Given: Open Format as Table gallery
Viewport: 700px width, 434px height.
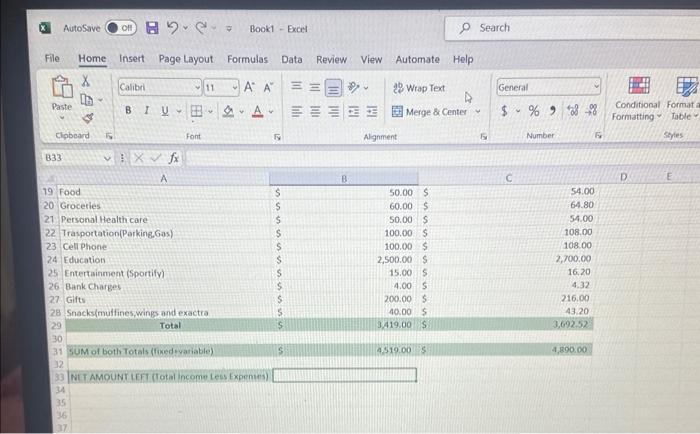Looking at the screenshot, I should coord(683,98).
